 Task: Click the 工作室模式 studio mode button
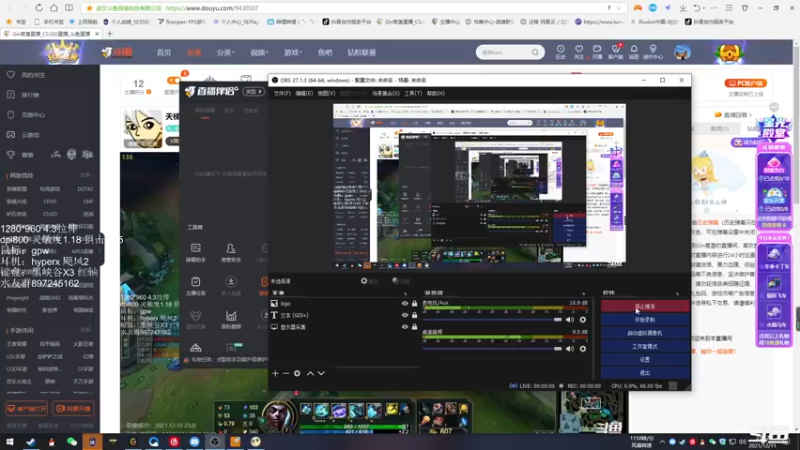(x=645, y=346)
